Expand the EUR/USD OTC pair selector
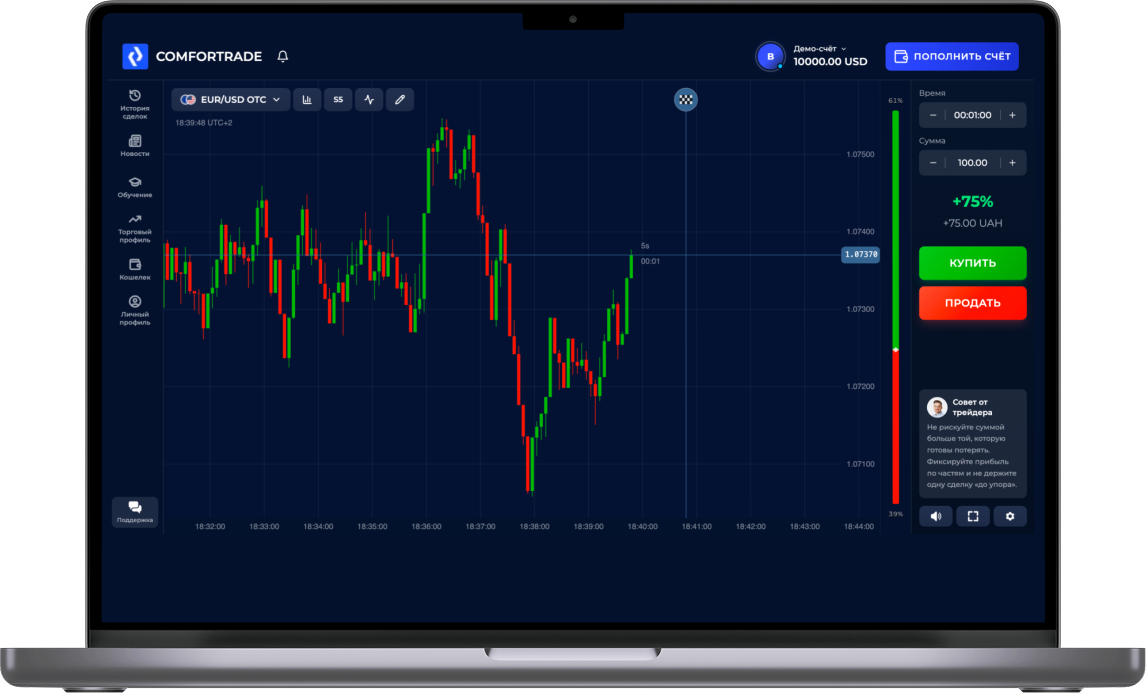 tap(232, 99)
